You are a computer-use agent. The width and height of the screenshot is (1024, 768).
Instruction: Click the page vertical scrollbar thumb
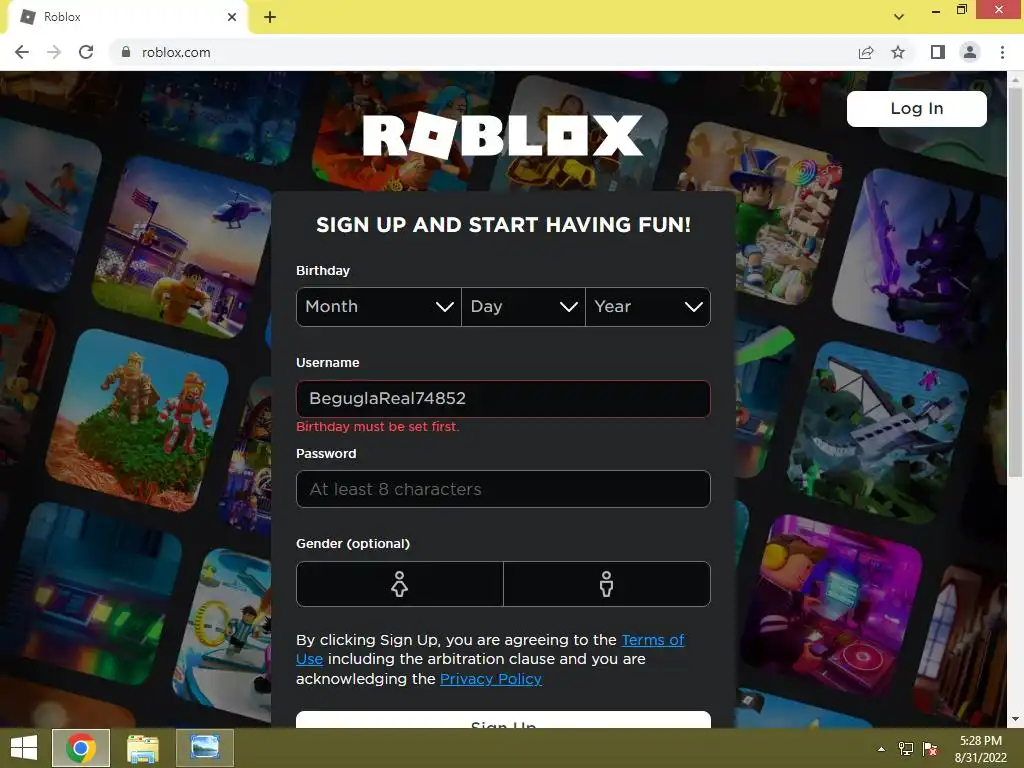point(1015,282)
